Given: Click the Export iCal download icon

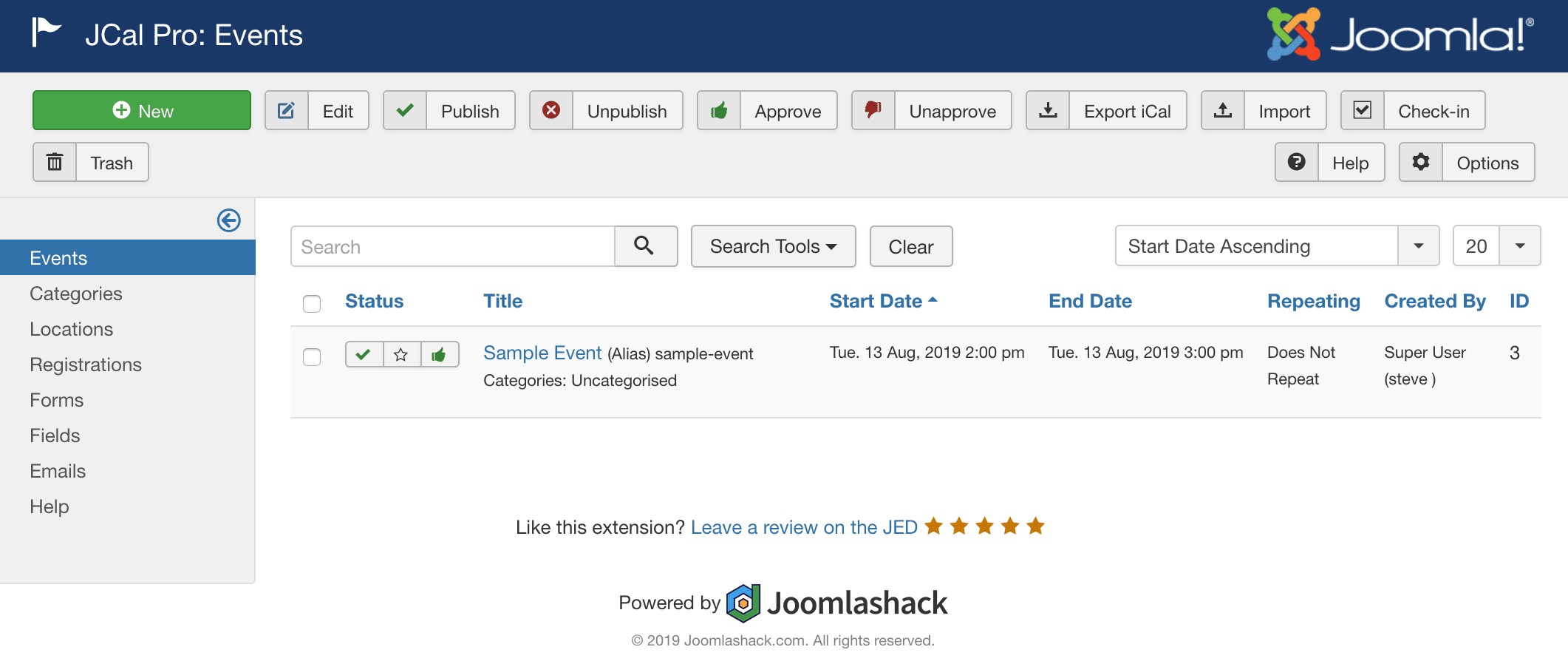Looking at the screenshot, I should tap(1048, 111).
